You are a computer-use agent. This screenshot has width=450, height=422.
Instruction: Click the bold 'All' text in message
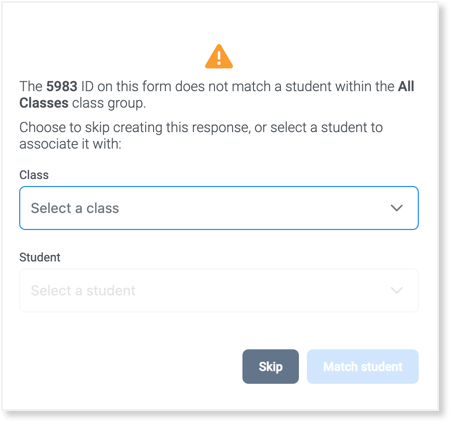[x=406, y=86]
